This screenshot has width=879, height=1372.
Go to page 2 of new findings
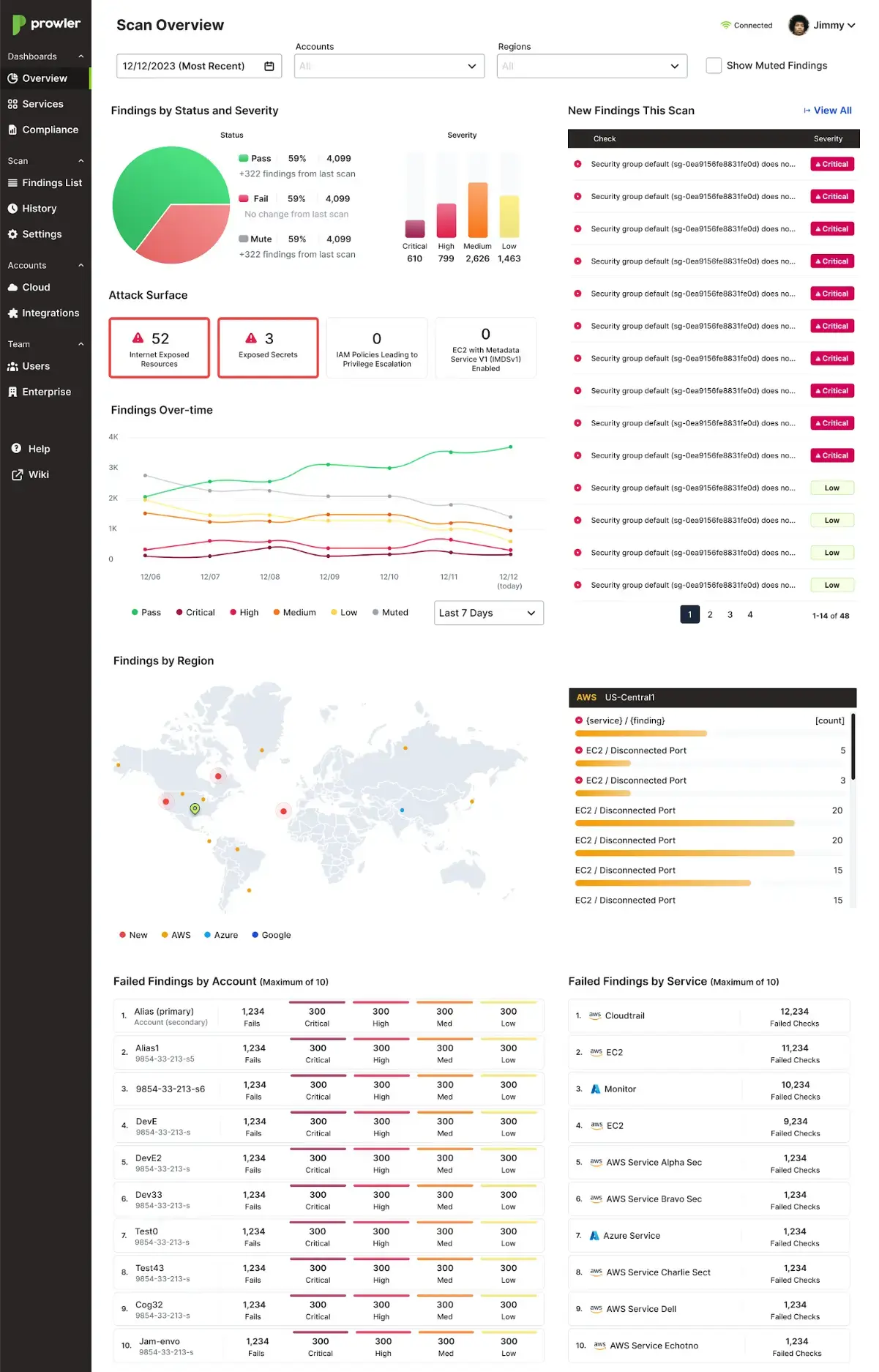[x=710, y=614]
